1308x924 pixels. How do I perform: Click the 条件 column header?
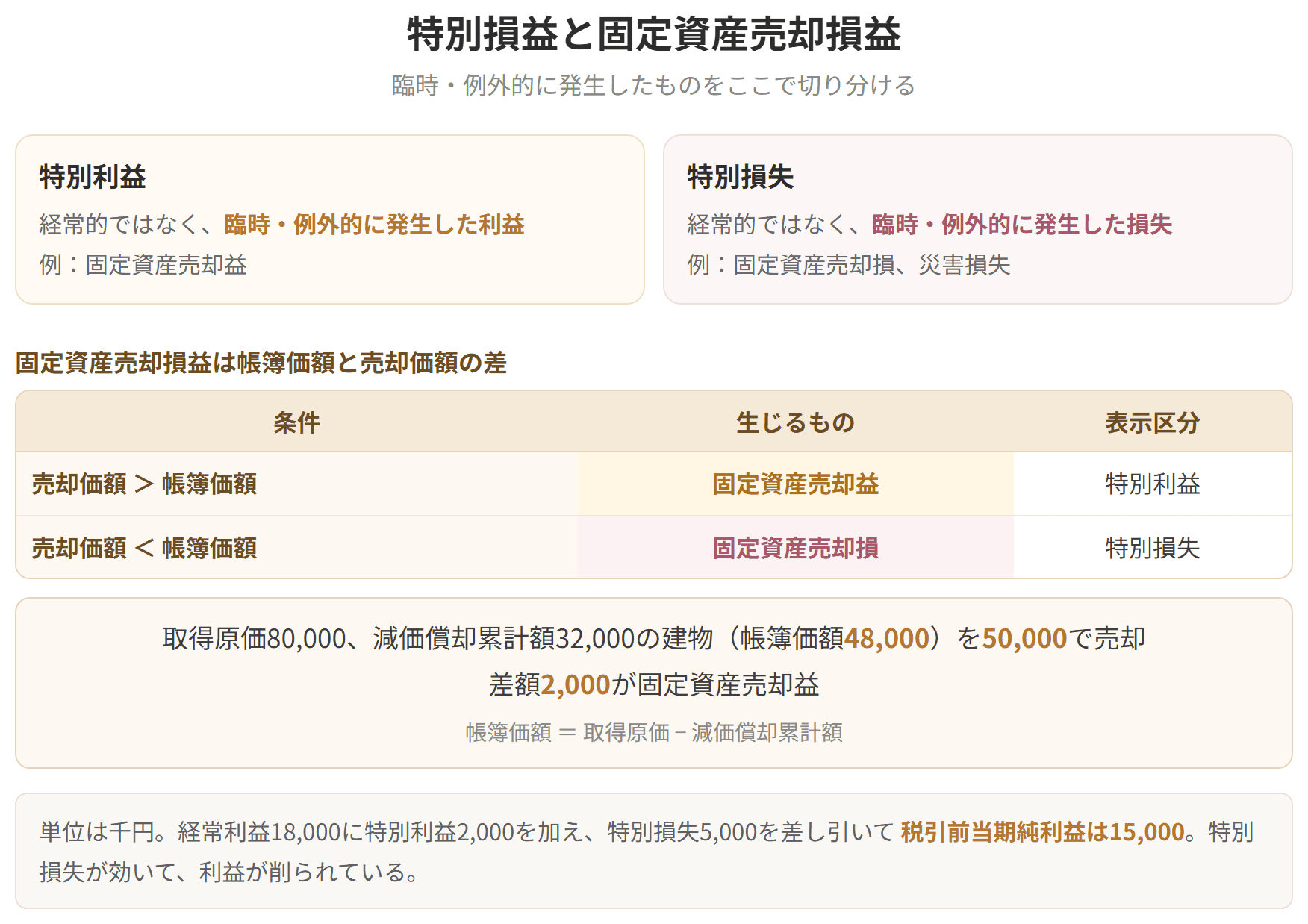296,422
